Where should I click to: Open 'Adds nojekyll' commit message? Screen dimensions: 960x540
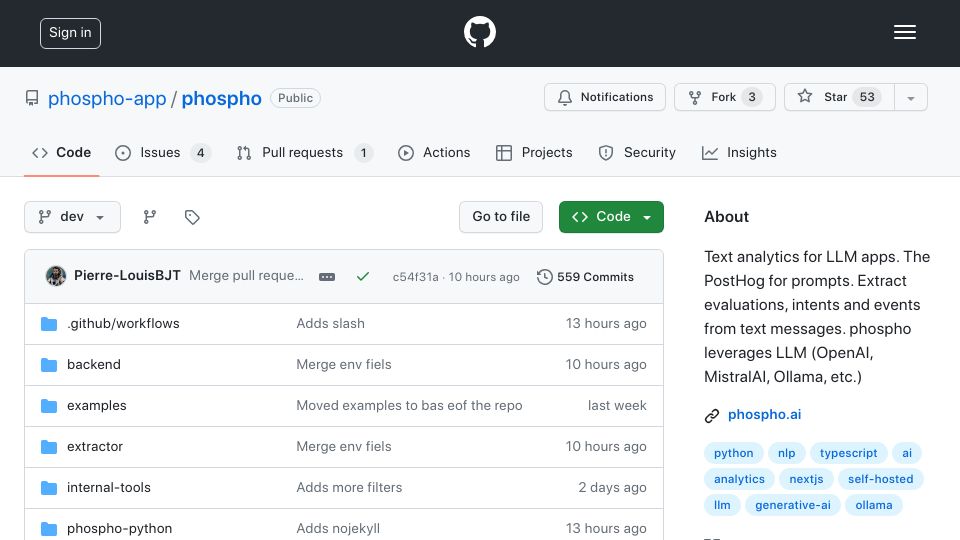click(338, 528)
